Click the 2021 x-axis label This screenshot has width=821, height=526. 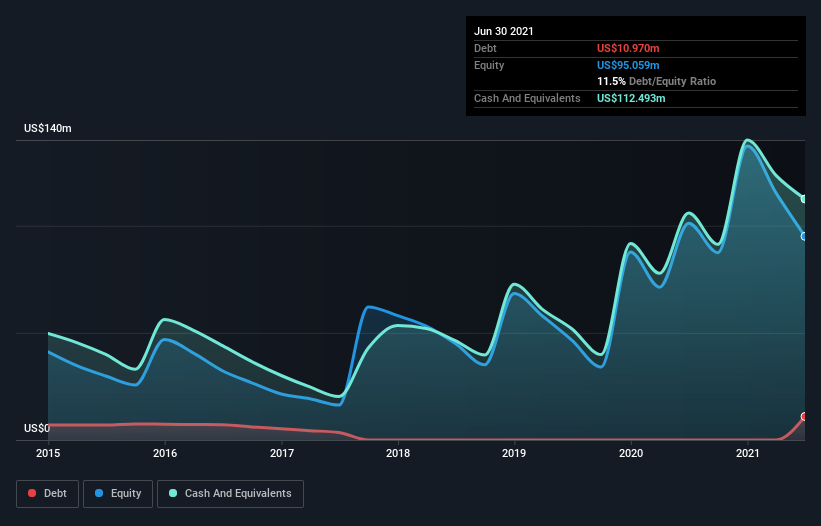748,454
